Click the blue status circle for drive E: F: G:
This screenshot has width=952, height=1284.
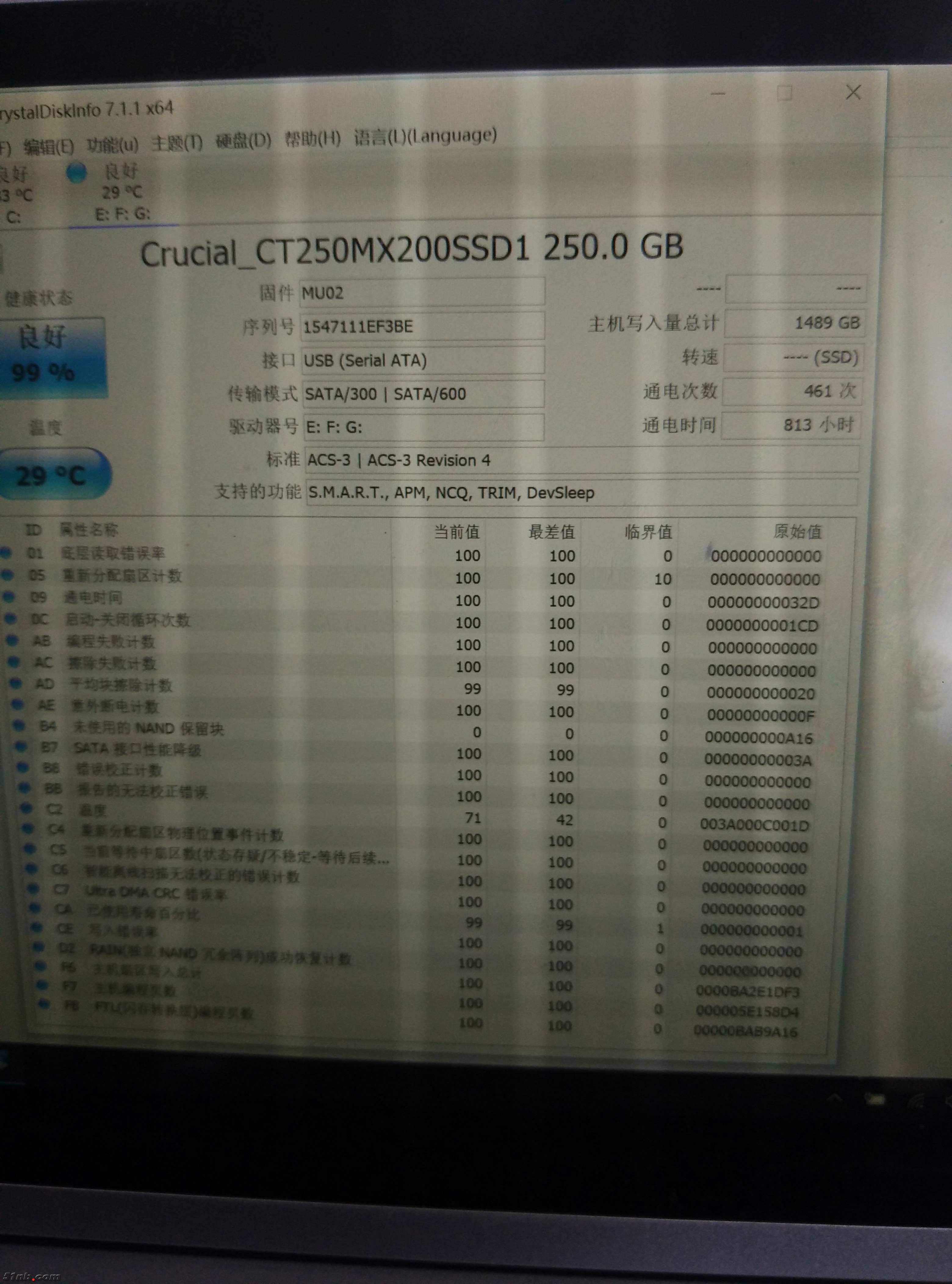(76, 172)
